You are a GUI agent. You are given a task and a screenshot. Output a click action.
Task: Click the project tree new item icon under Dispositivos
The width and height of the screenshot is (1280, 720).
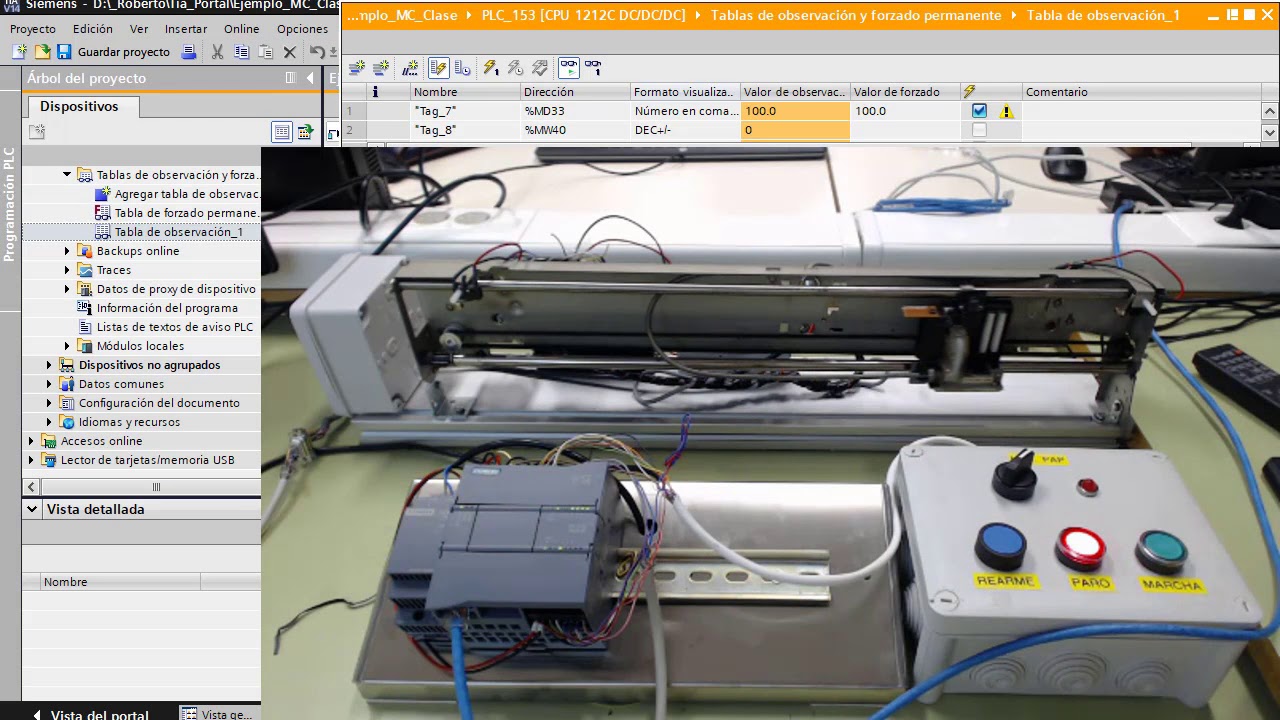(x=37, y=131)
